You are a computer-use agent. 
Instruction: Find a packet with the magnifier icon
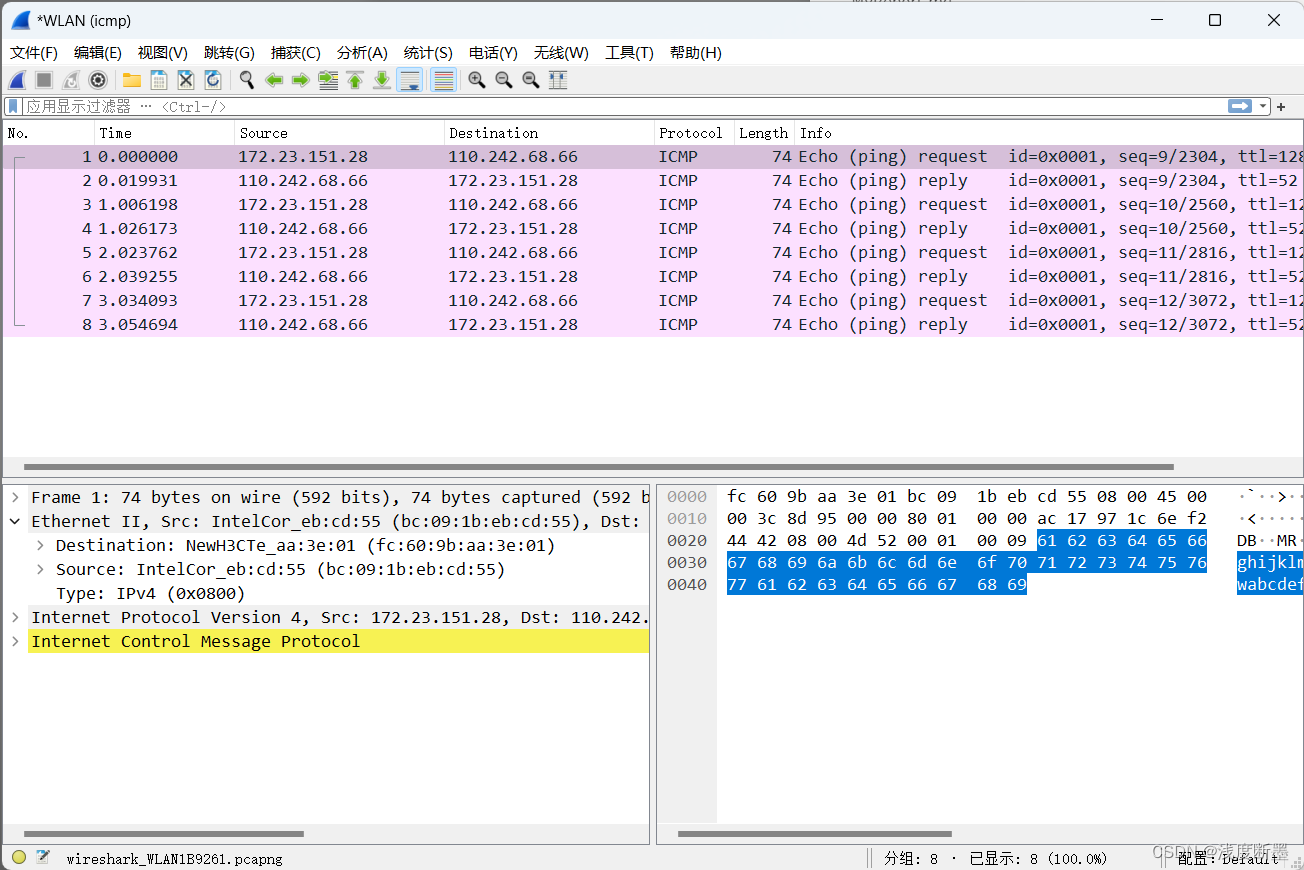tap(246, 80)
